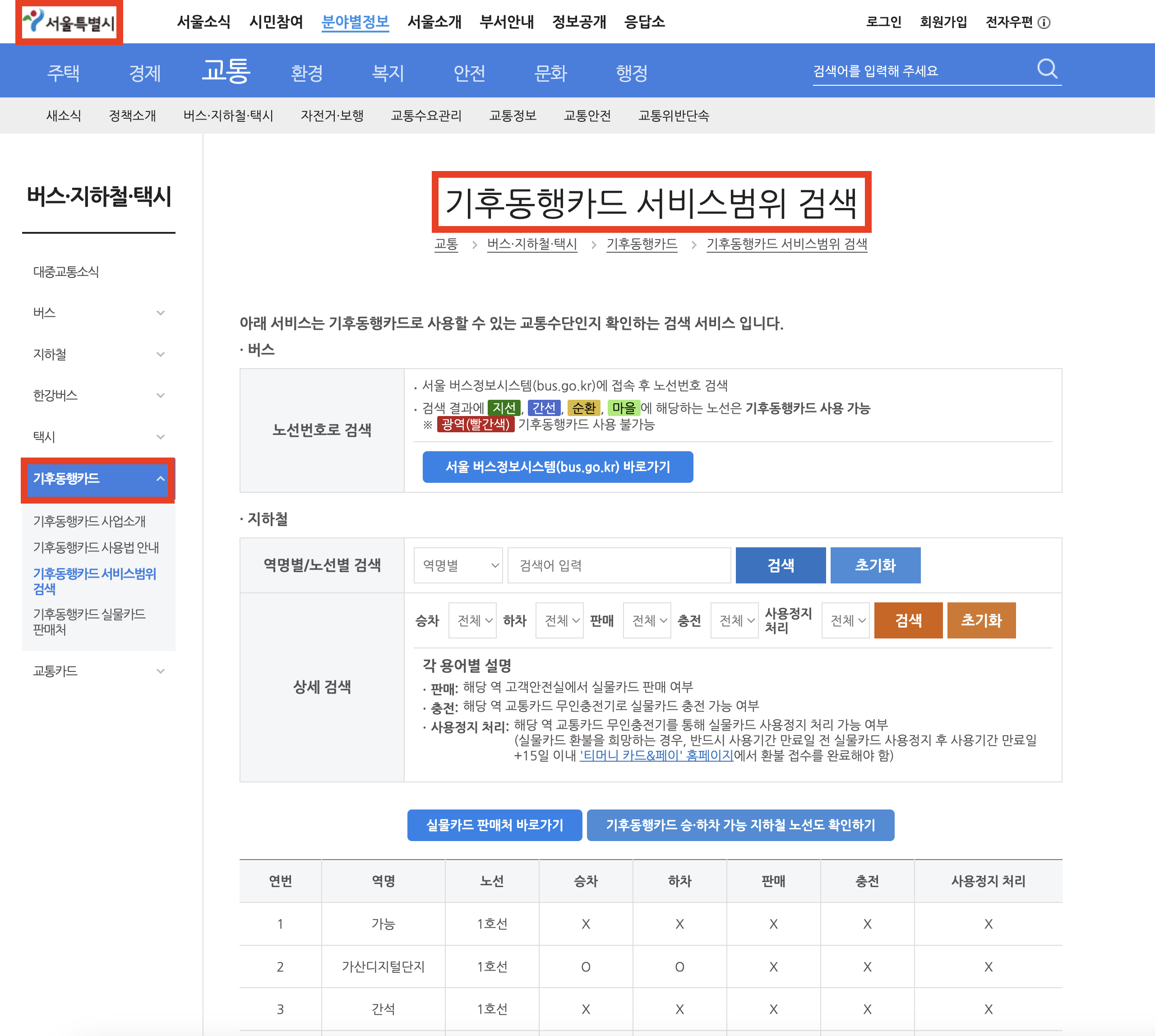Viewport: 1155px width, 1036px height.
Task: Expand the 한강버스 sidebar chevron
Action: [161, 396]
